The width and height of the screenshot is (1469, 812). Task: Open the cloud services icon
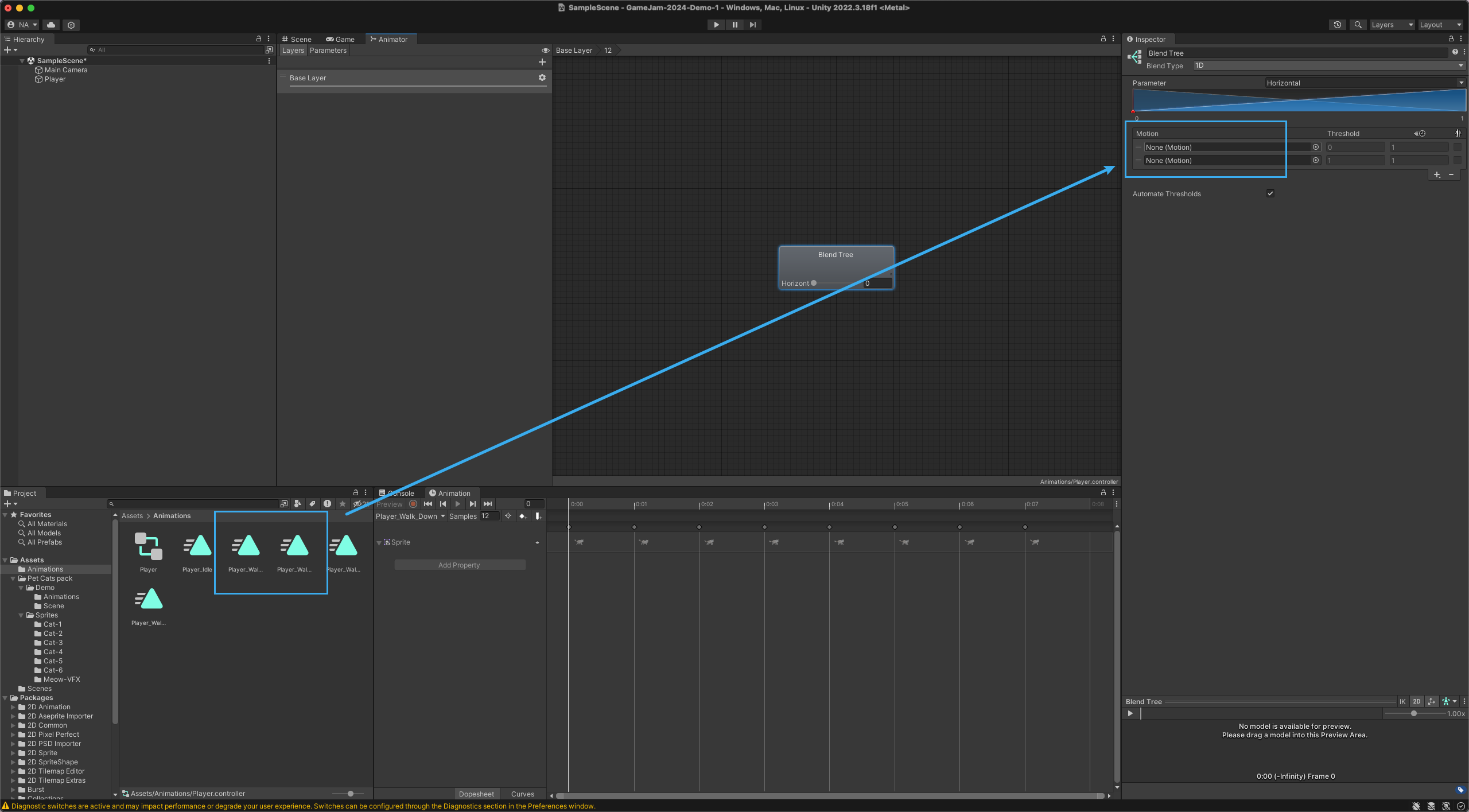point(51,25)
